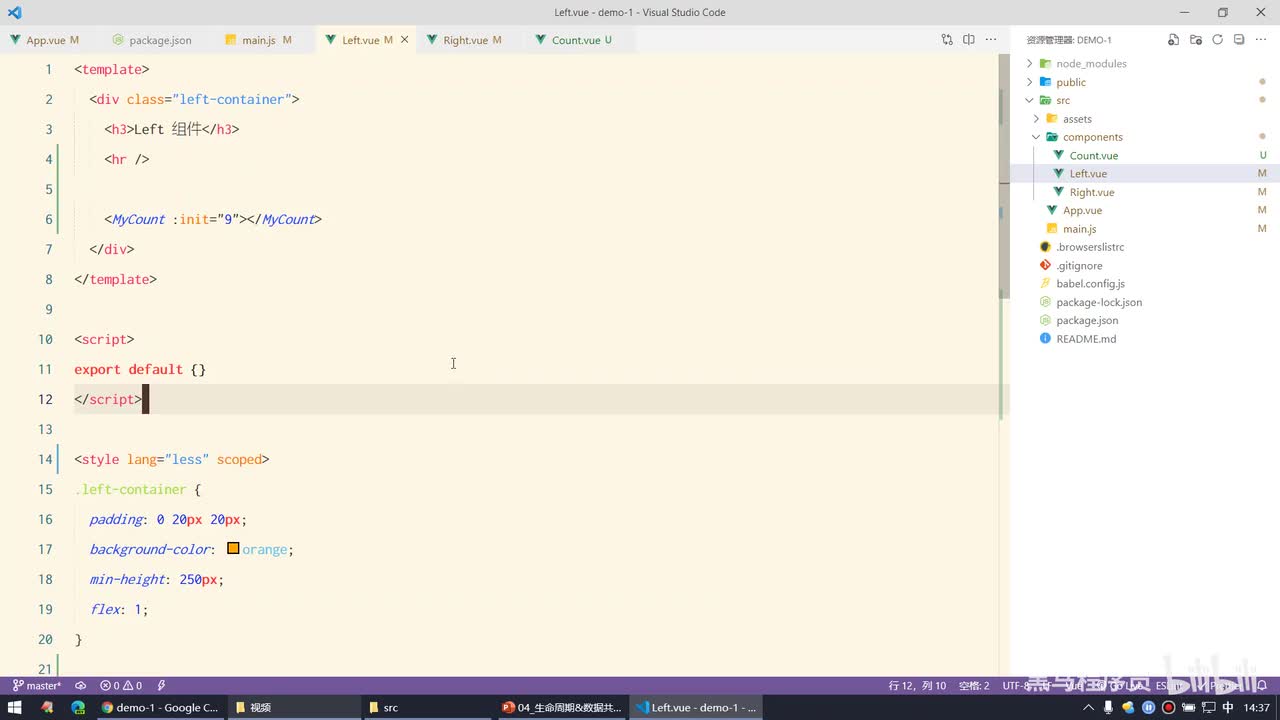Open package.json in explorer tree
The height and width of the screenshot is (720, 1280).
[x=1087, y=321]
